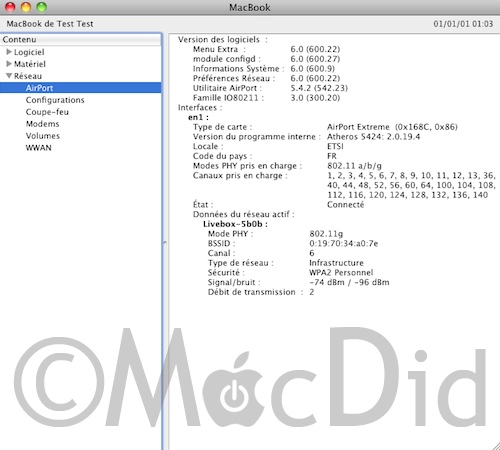This screenshot has height=450, width=500.
Task: Select Volumes in the sidebar
Action: 43,136
